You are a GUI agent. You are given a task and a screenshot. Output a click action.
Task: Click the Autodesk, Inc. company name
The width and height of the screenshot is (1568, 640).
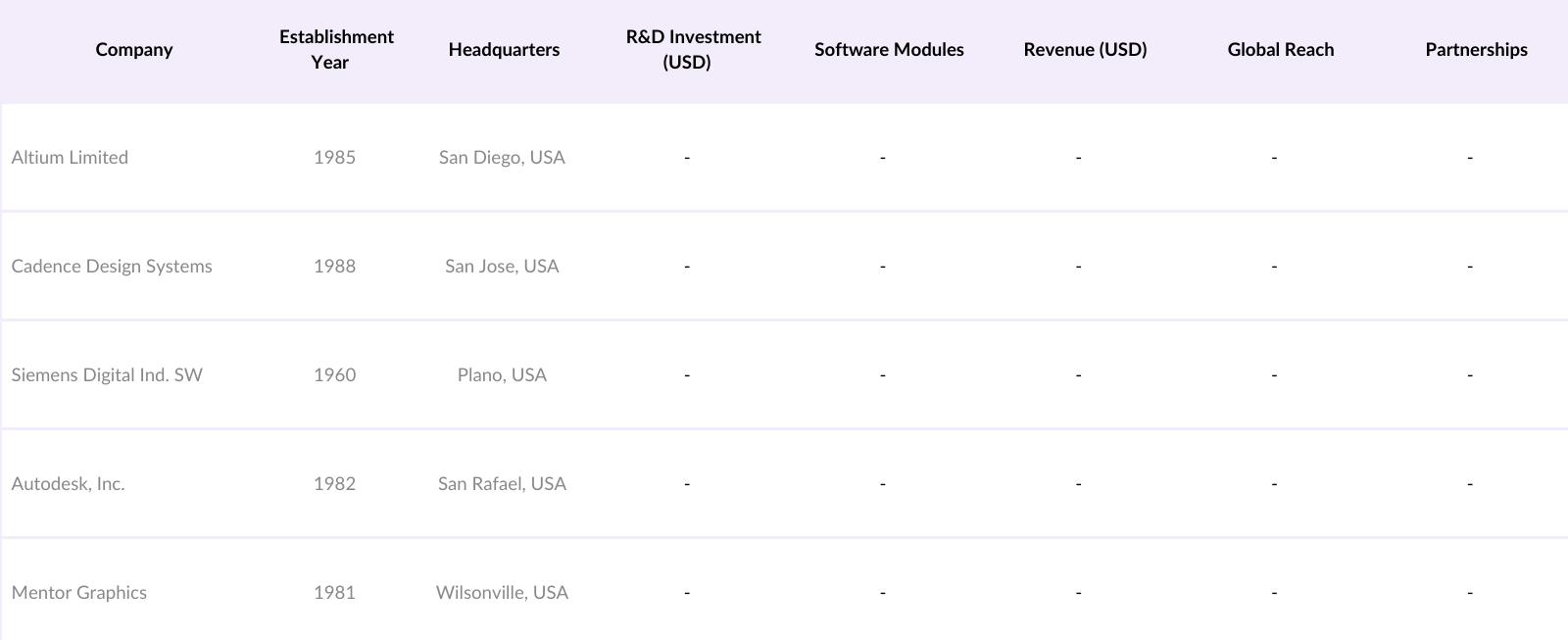(69, 484)
